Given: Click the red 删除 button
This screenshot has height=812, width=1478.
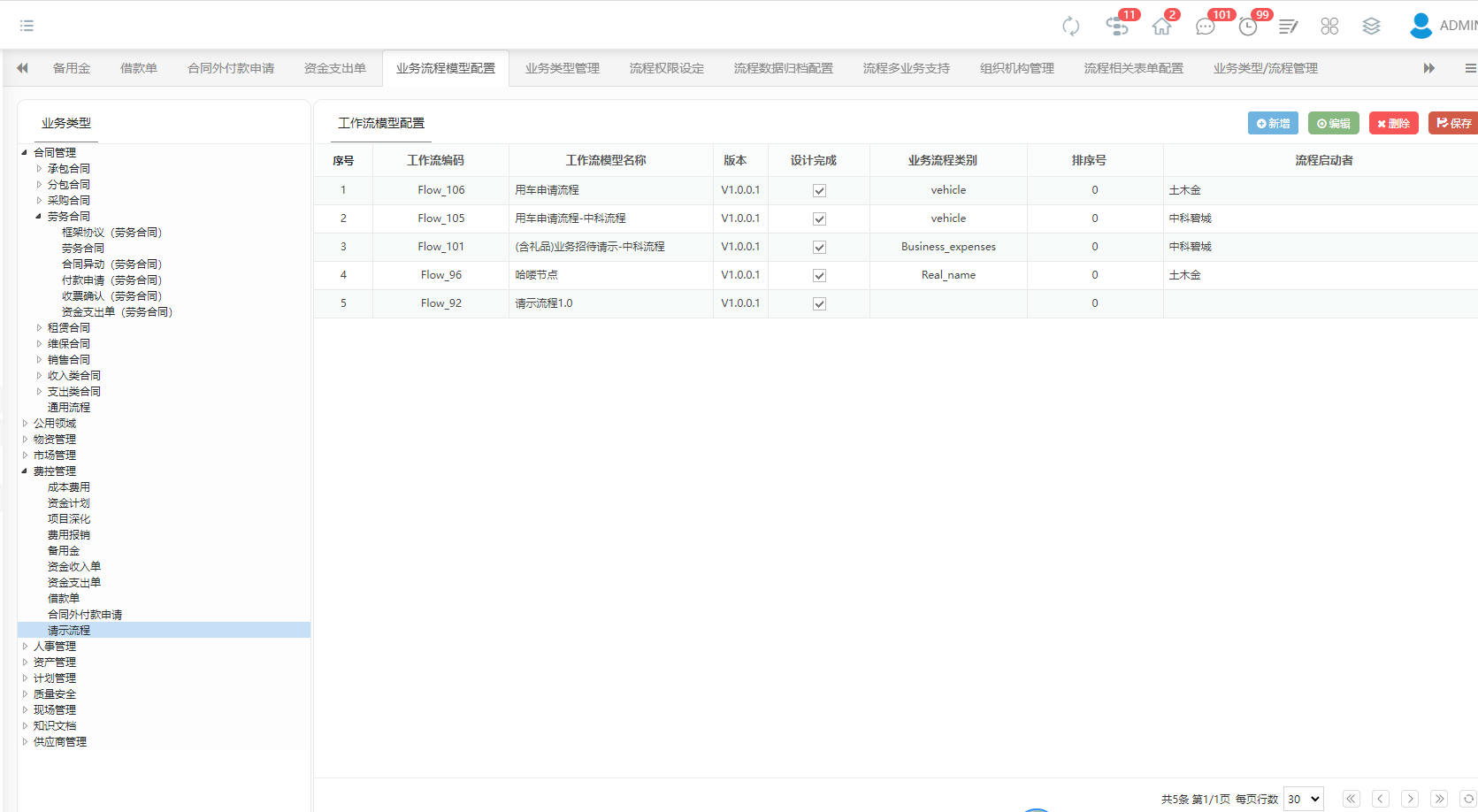Looking at the screenshot, I should [x=1393, y=123].
